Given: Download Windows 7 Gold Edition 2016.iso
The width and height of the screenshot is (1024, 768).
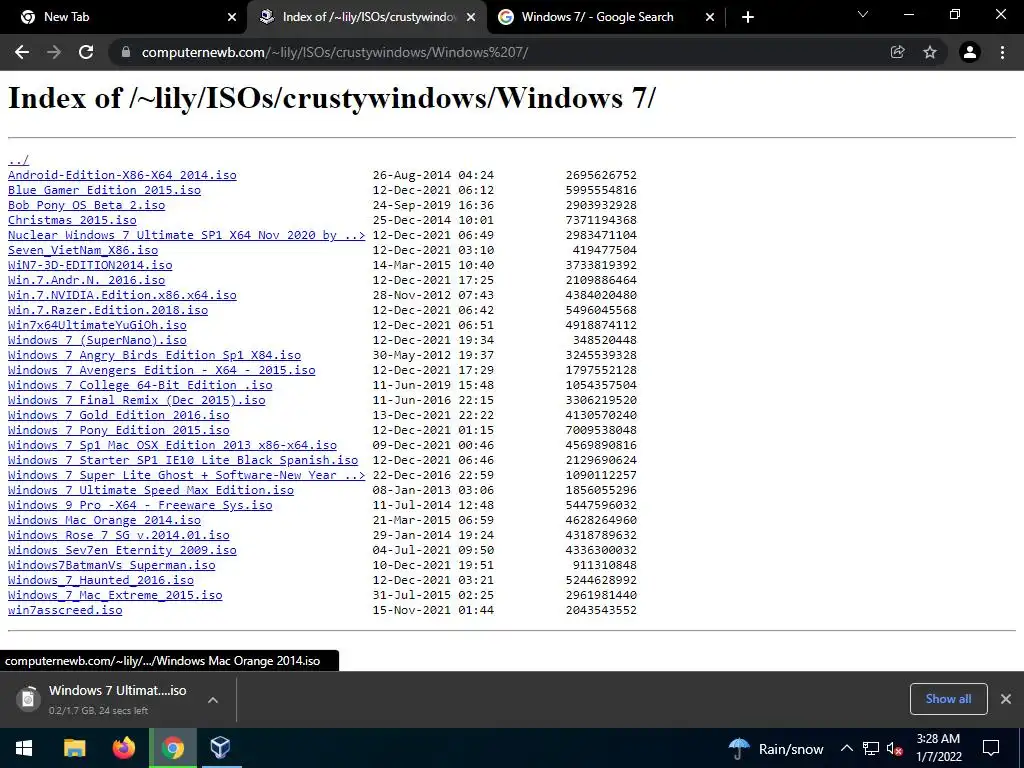Looking at the screenshot, I should coord(119,415).
